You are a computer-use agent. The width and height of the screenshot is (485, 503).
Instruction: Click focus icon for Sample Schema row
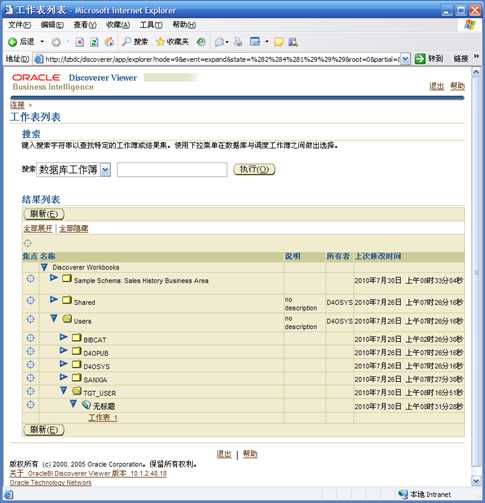(30, 279)
